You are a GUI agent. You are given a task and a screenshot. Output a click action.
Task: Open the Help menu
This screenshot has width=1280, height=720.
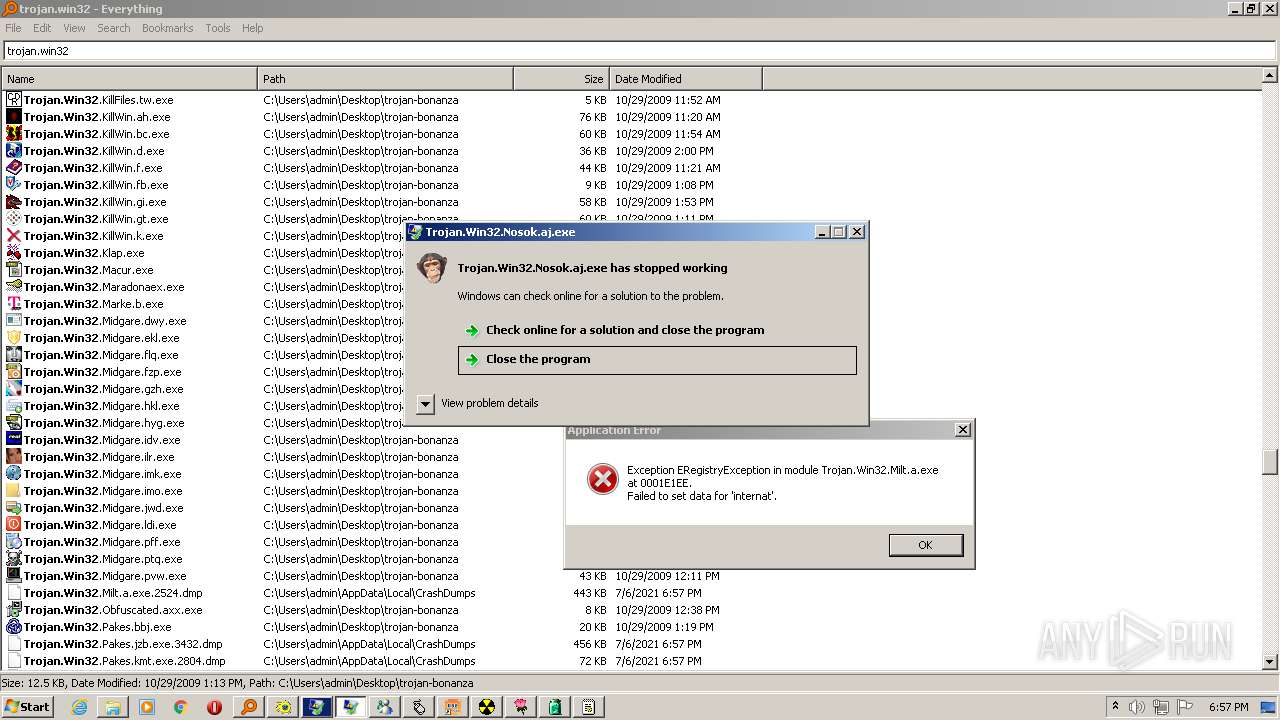point(253,28)
